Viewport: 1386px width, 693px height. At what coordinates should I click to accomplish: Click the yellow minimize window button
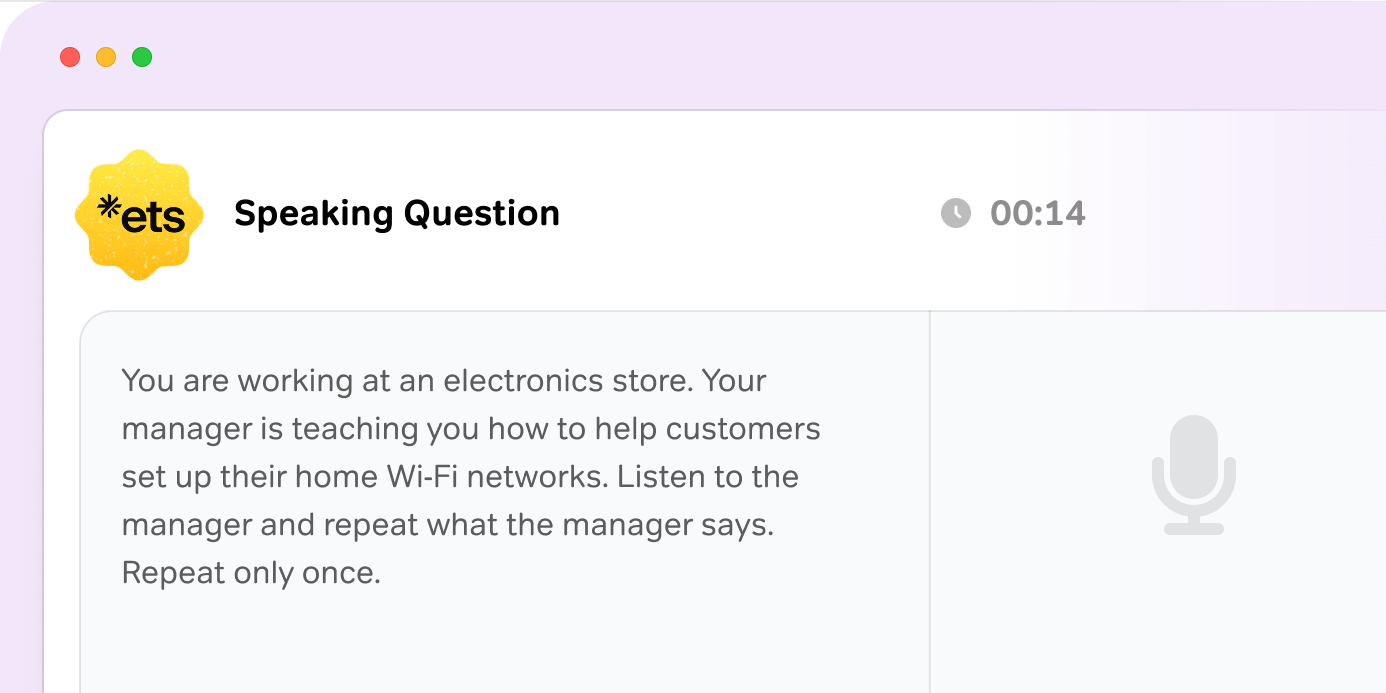[106, 57]
